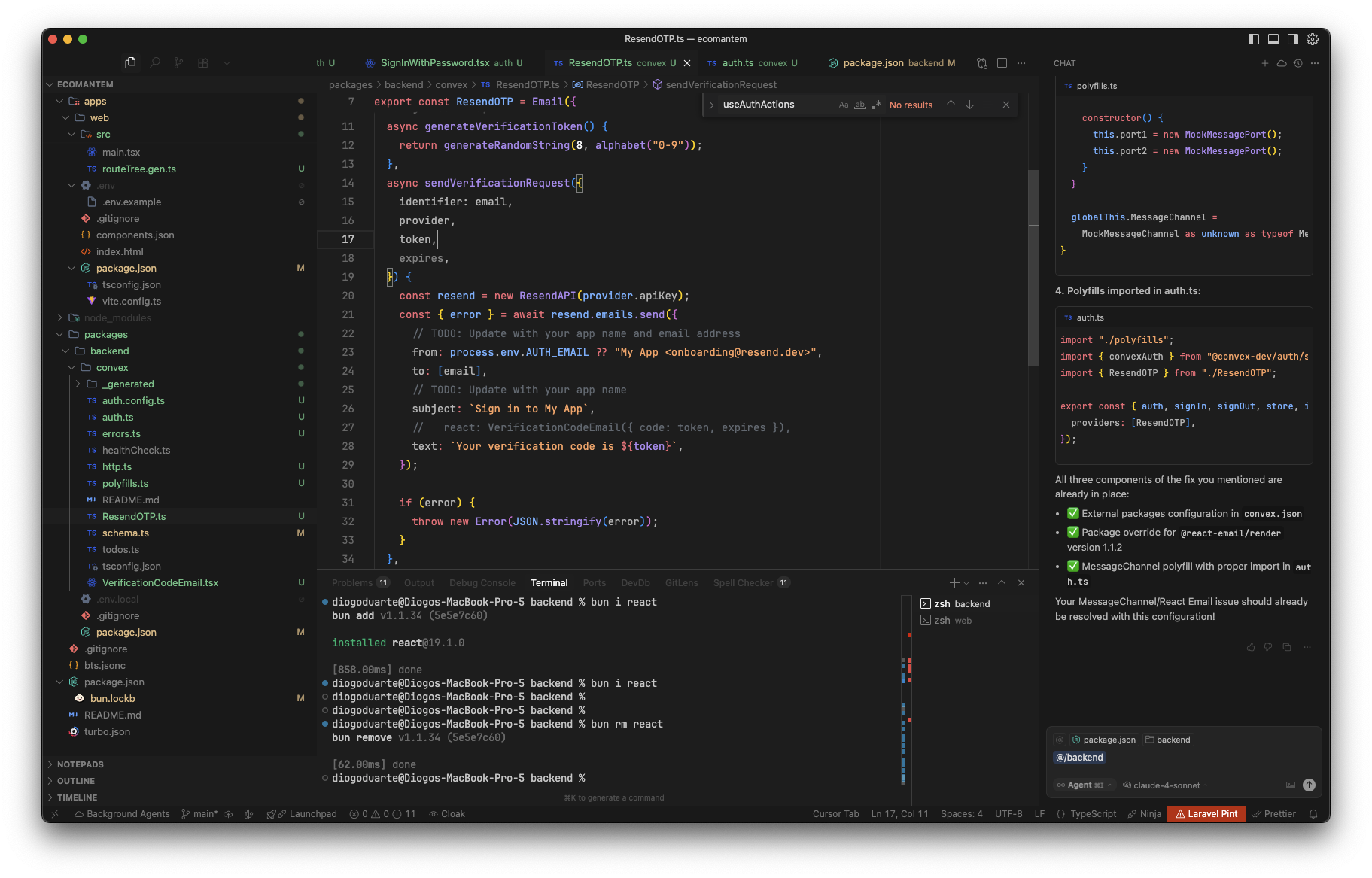Open notifications bell in status bar
This screenshot has height=878, width=1372.
coord(1313,814)
